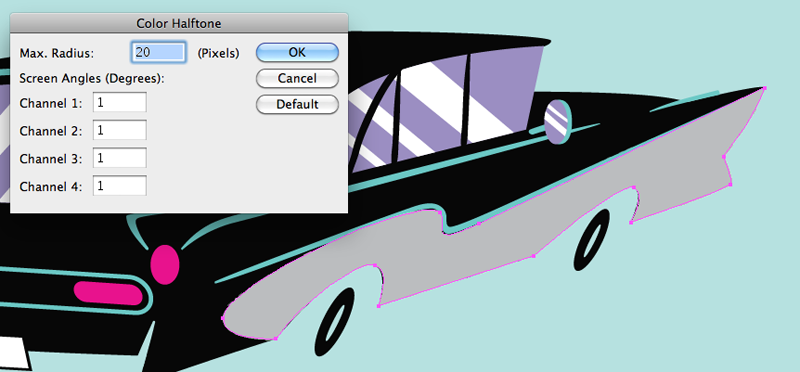Click the "Screen Angles (Degrees):" label

pyautogui.click(x=92, y=79)
